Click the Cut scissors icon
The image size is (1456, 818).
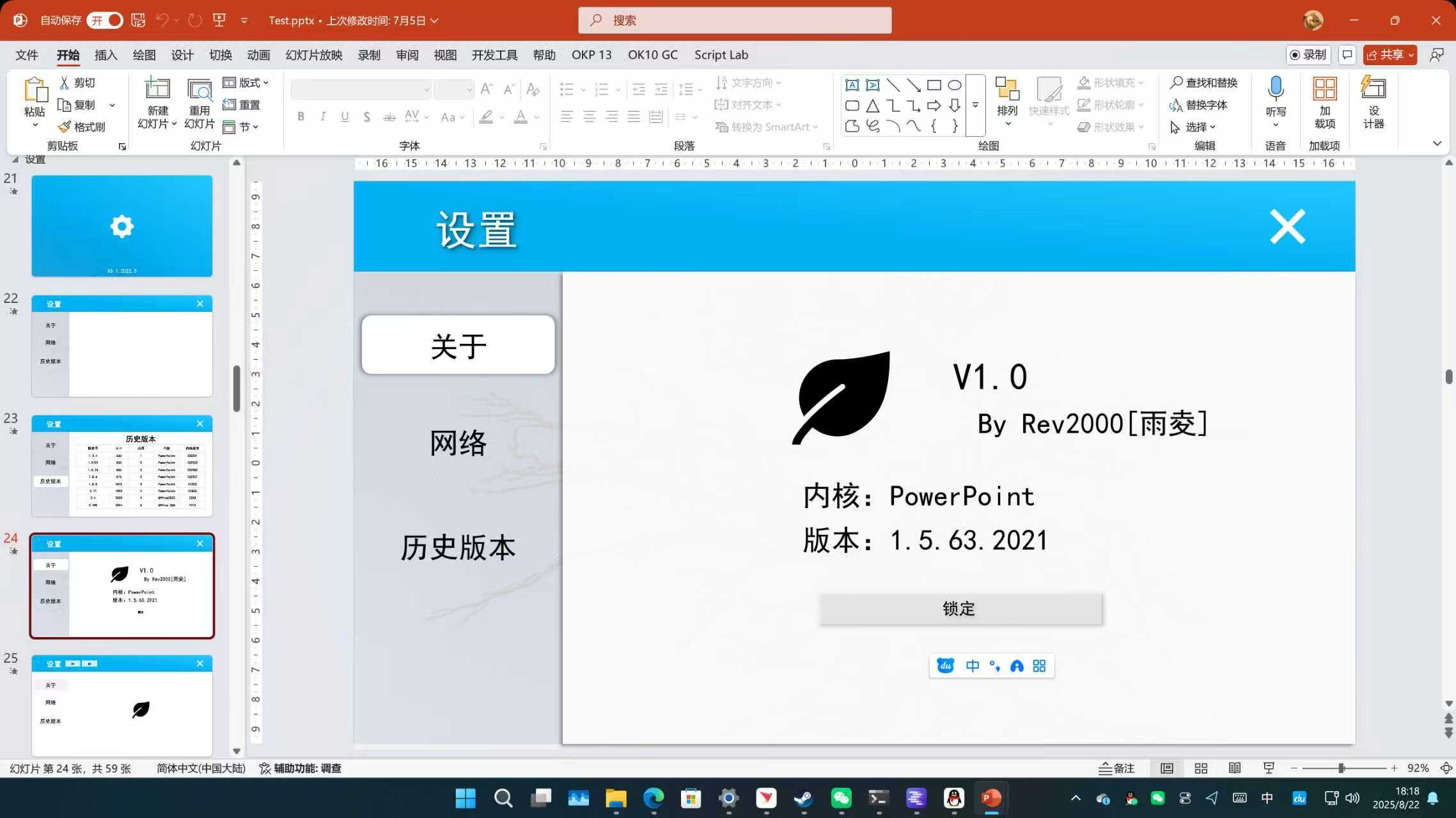(64, 82)
